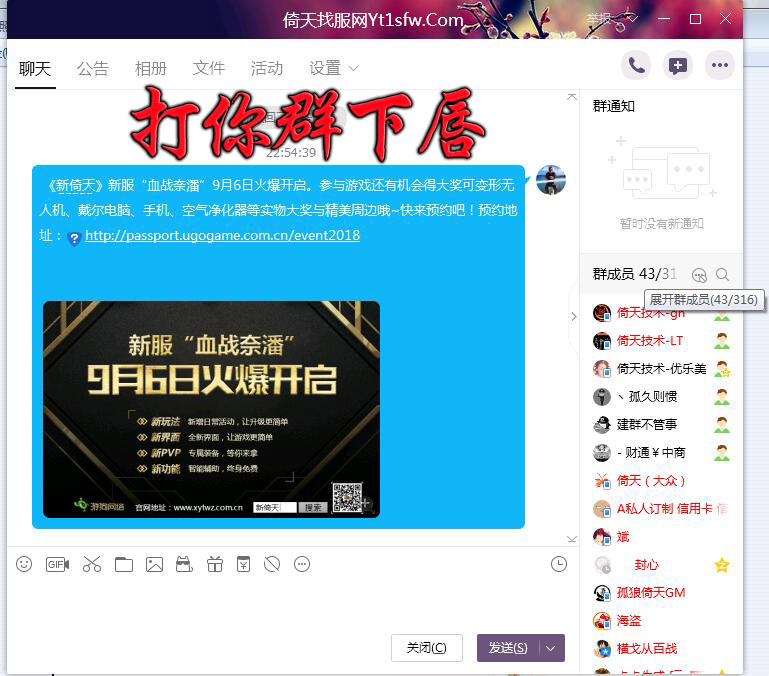Click the invite-to-chat plus bubble icon

[678, 65]
